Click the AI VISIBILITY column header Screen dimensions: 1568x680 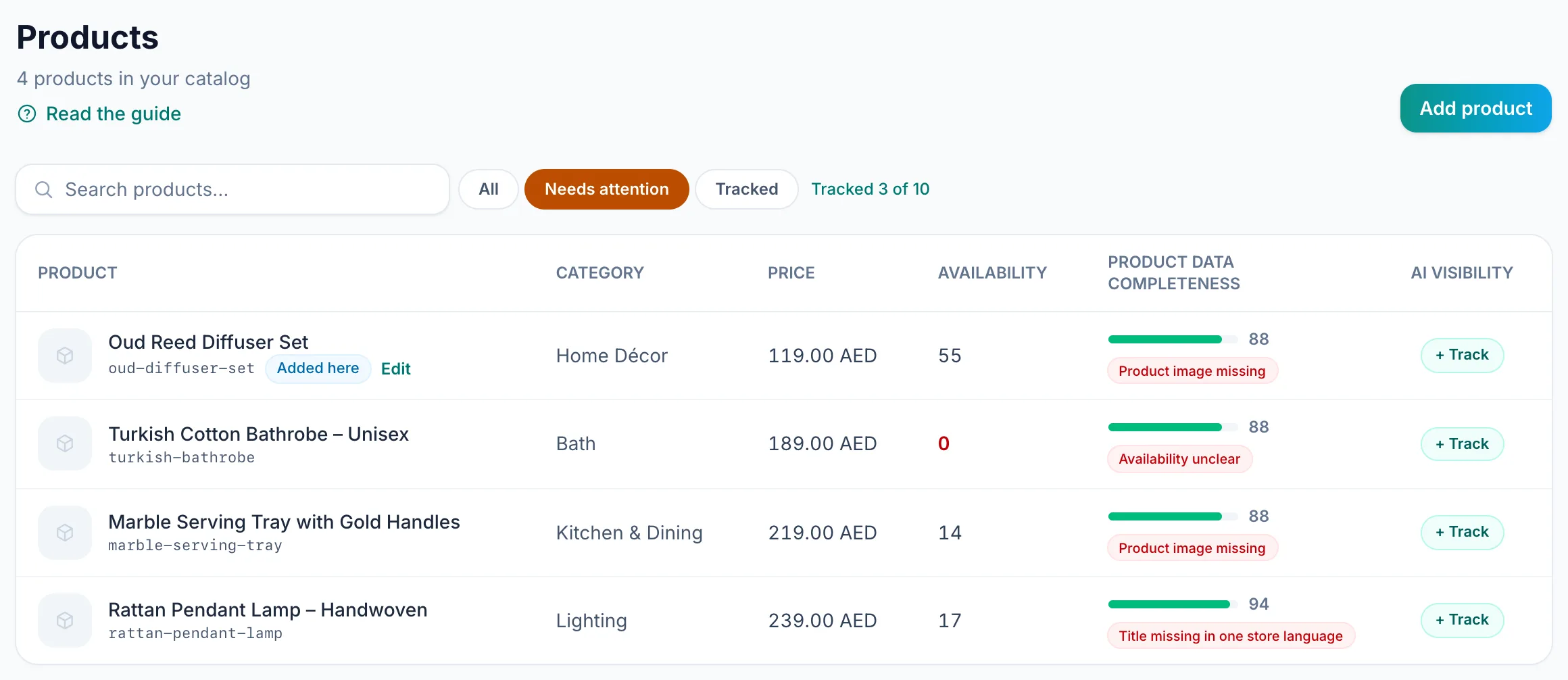tap(1462, 273)
